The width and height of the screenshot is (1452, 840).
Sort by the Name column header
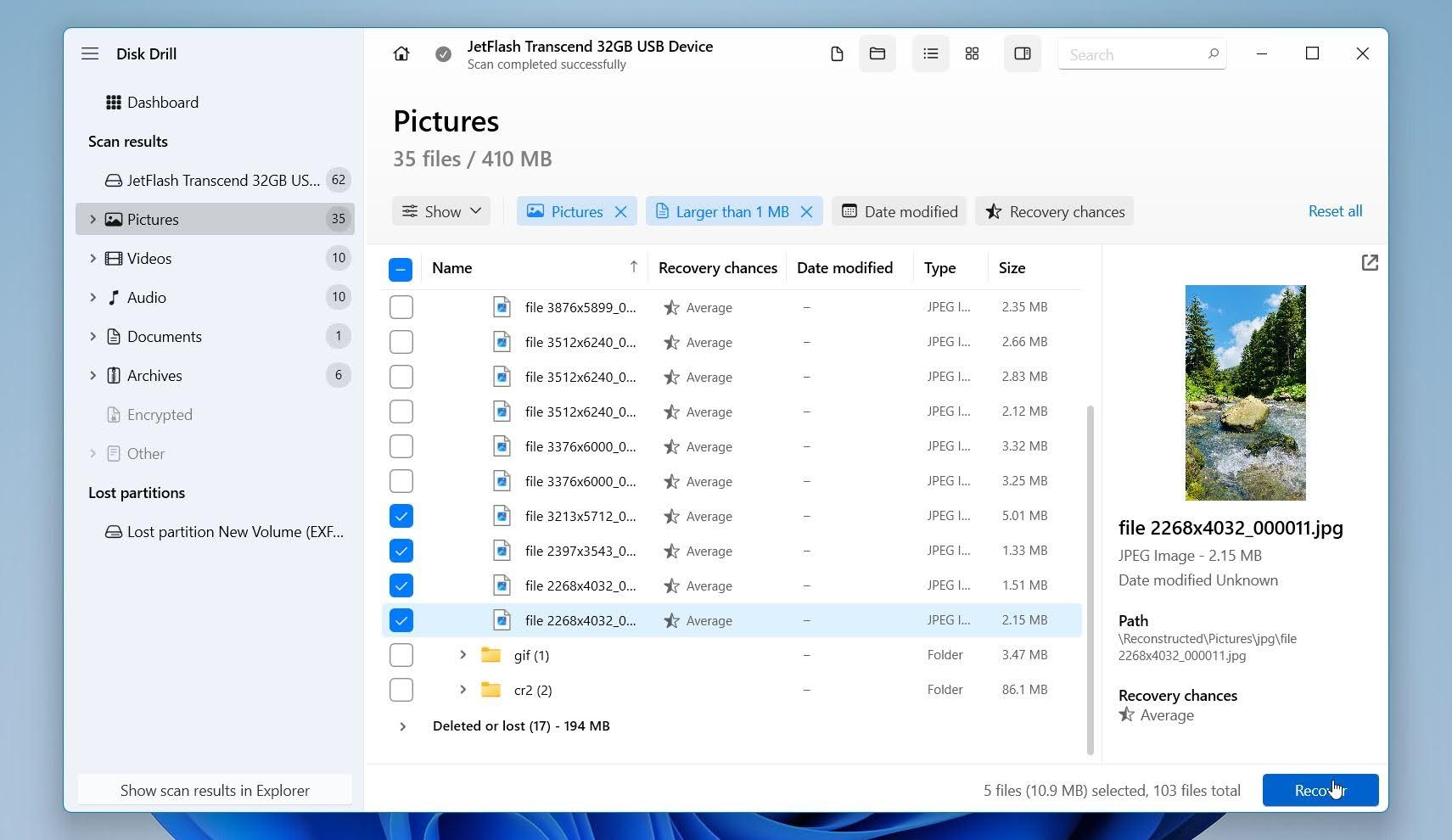click(x=451, y=268)
